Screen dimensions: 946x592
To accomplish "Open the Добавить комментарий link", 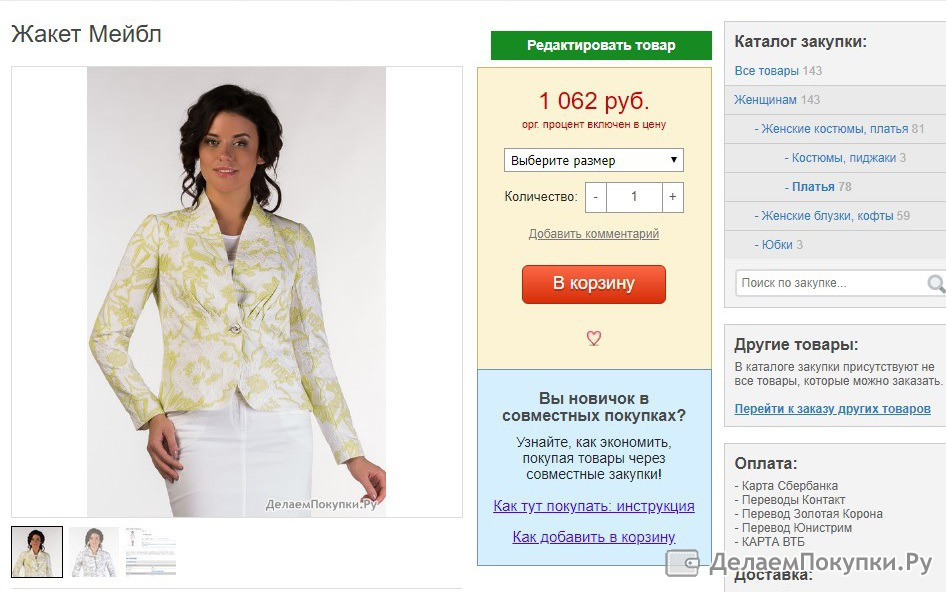I will tap(594, 234).
